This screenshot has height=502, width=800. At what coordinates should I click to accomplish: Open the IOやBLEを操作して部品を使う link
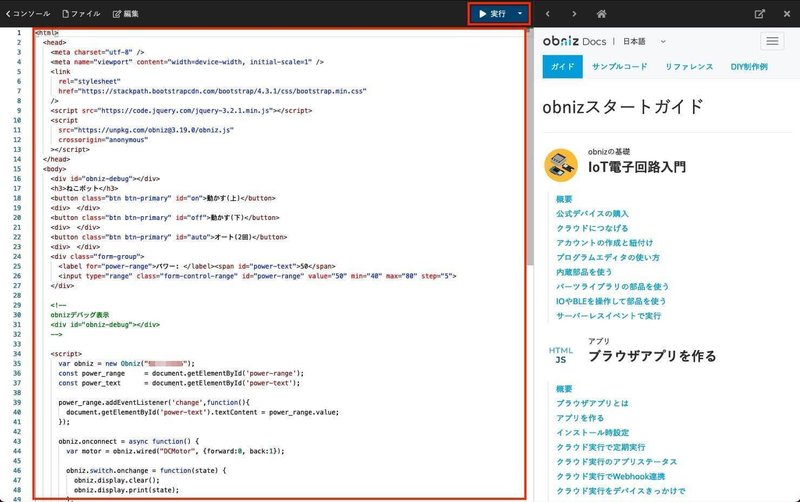[x=611, y=301]
